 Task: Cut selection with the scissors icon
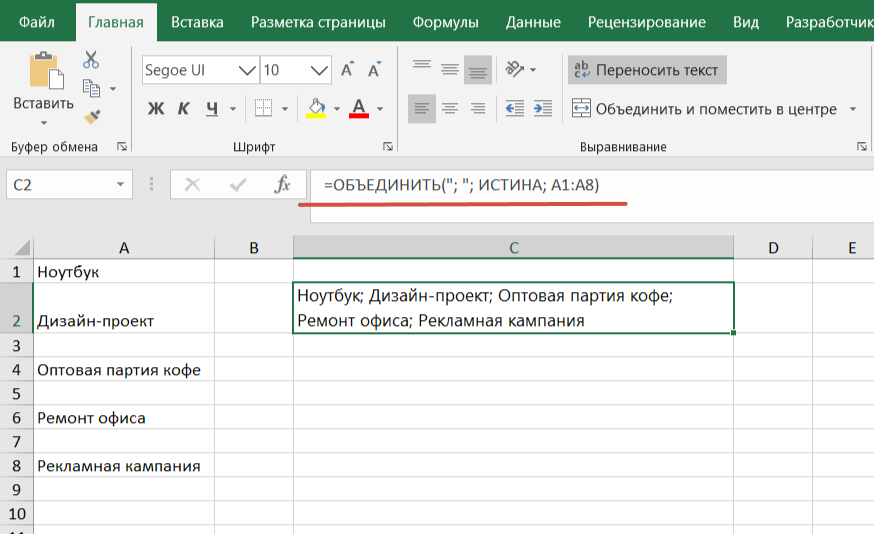[91, 60]
